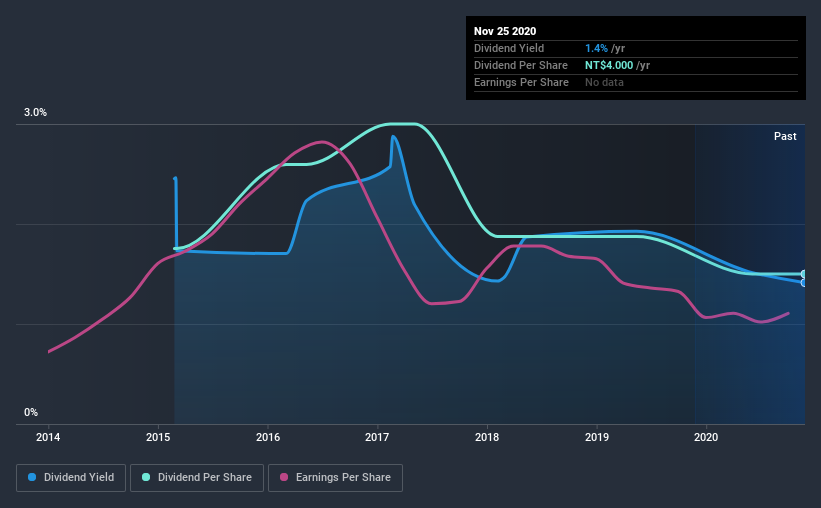Toggle the Earnings Per Share legend button
This screenshot has width=821, height=508.
[x=335, y=478]
